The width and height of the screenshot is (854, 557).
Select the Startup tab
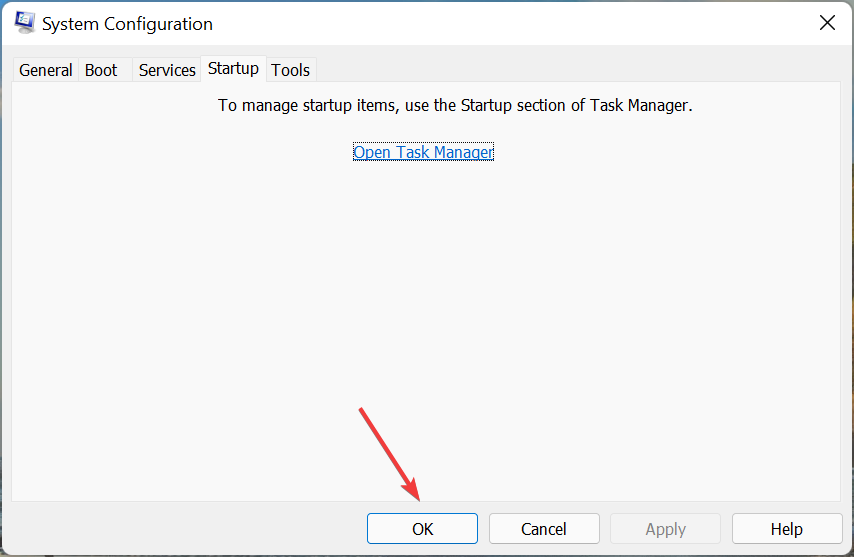point(233,69)
